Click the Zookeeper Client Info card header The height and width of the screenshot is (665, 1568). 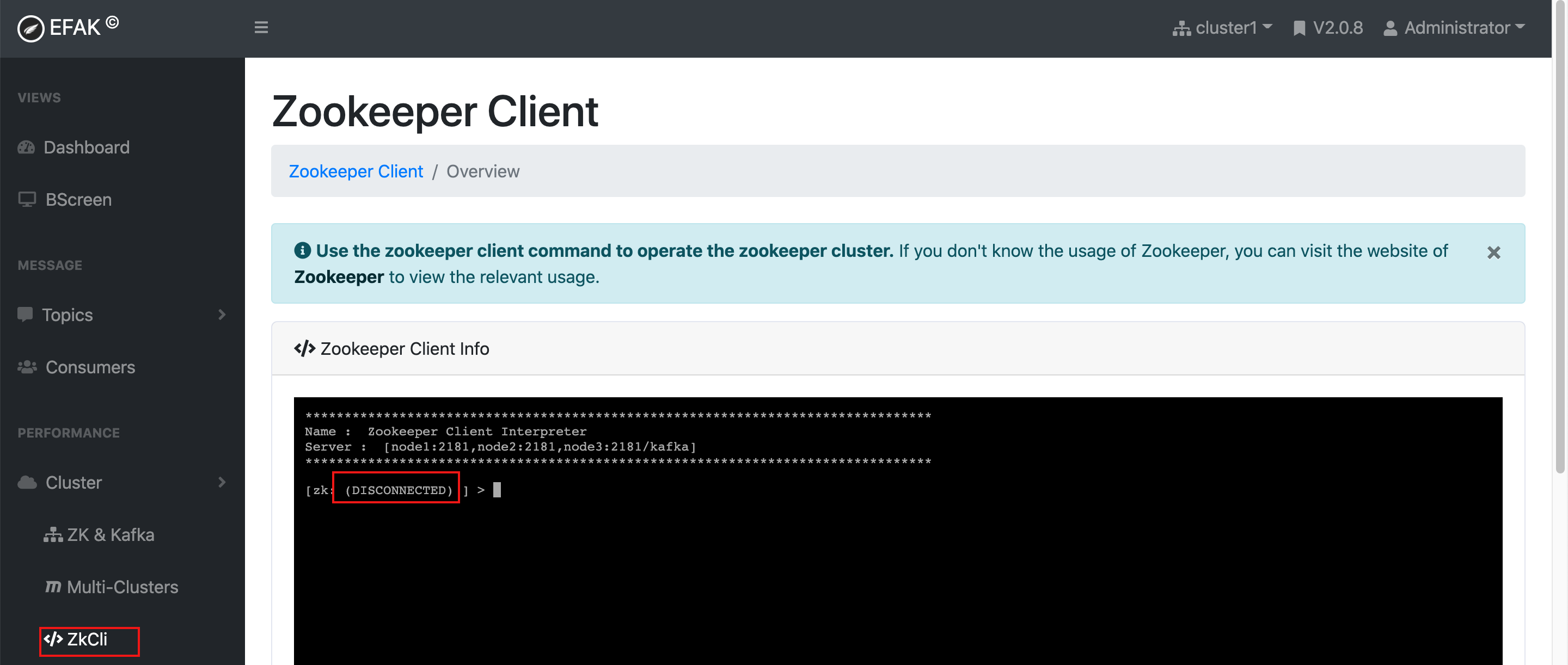click(898, 349)
